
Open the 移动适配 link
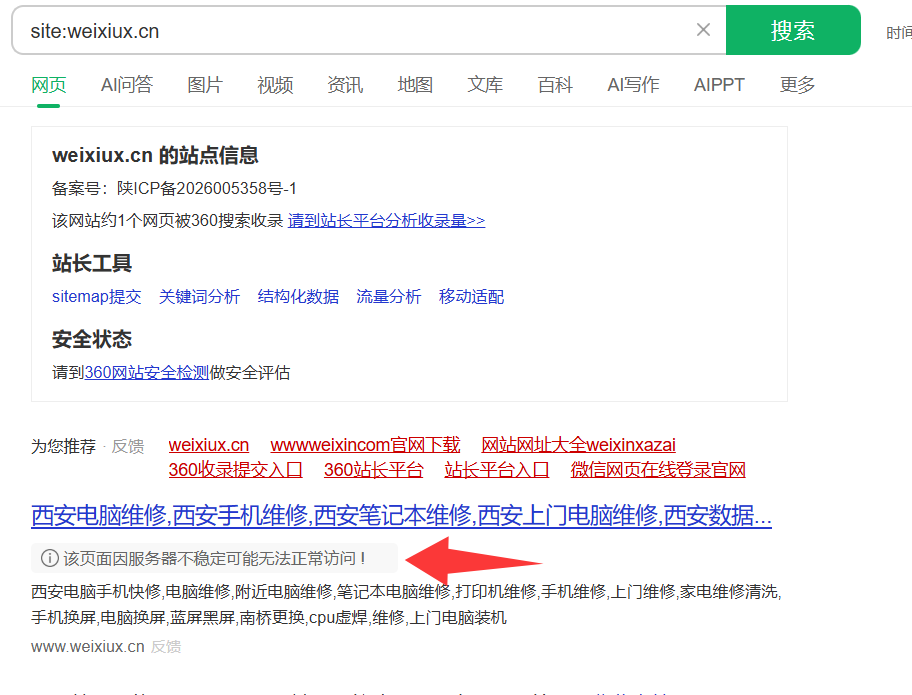click(471, 297)
